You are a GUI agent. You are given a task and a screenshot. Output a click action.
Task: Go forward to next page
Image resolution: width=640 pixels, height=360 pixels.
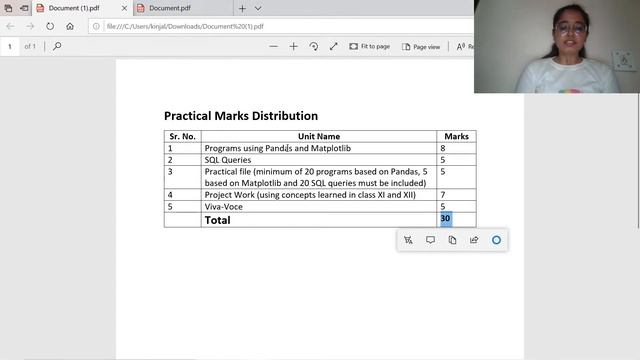pyautogui.click(x=30, y=26)
